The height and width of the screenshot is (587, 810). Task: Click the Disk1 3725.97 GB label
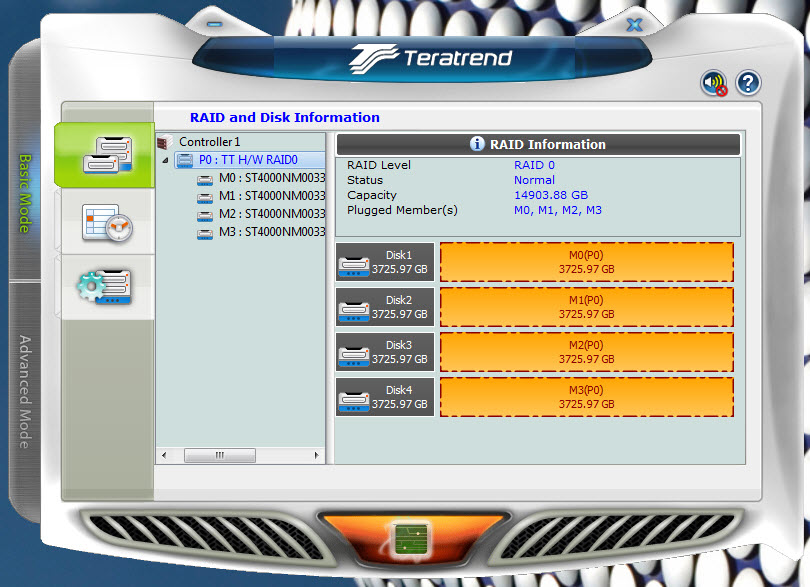click(399, 262)
